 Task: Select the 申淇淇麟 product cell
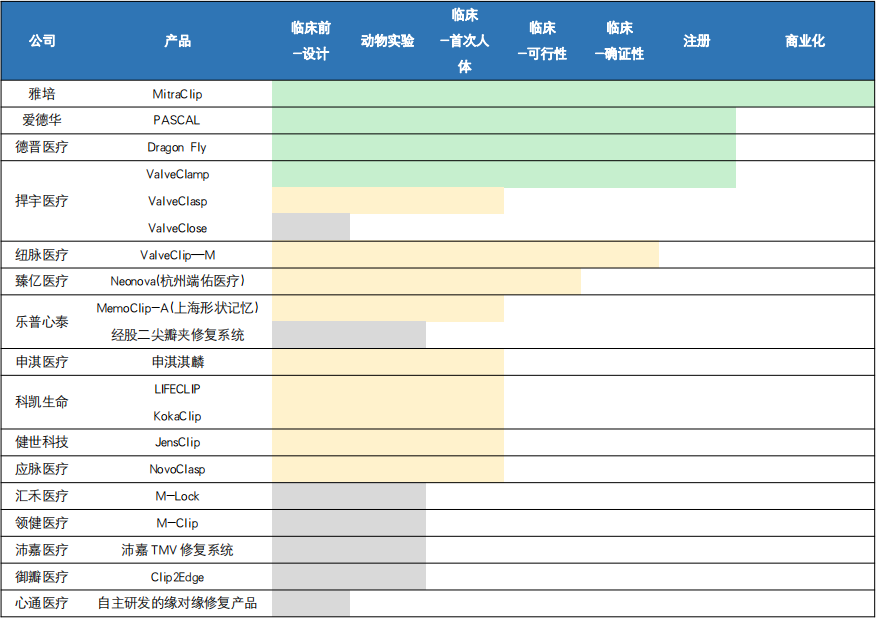(x=177, y=362)
